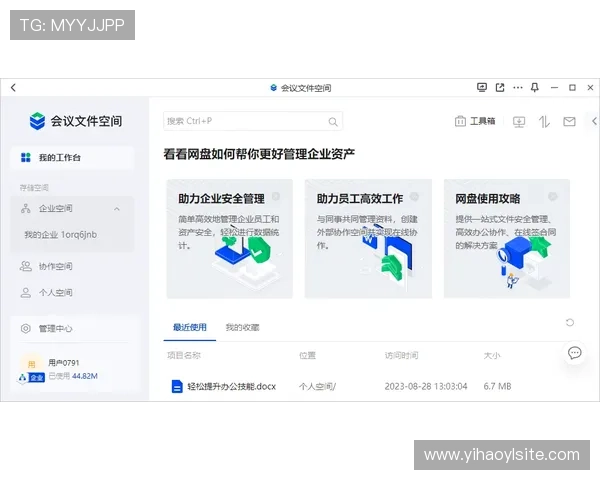Click the 大小 column header

[492, 356]
